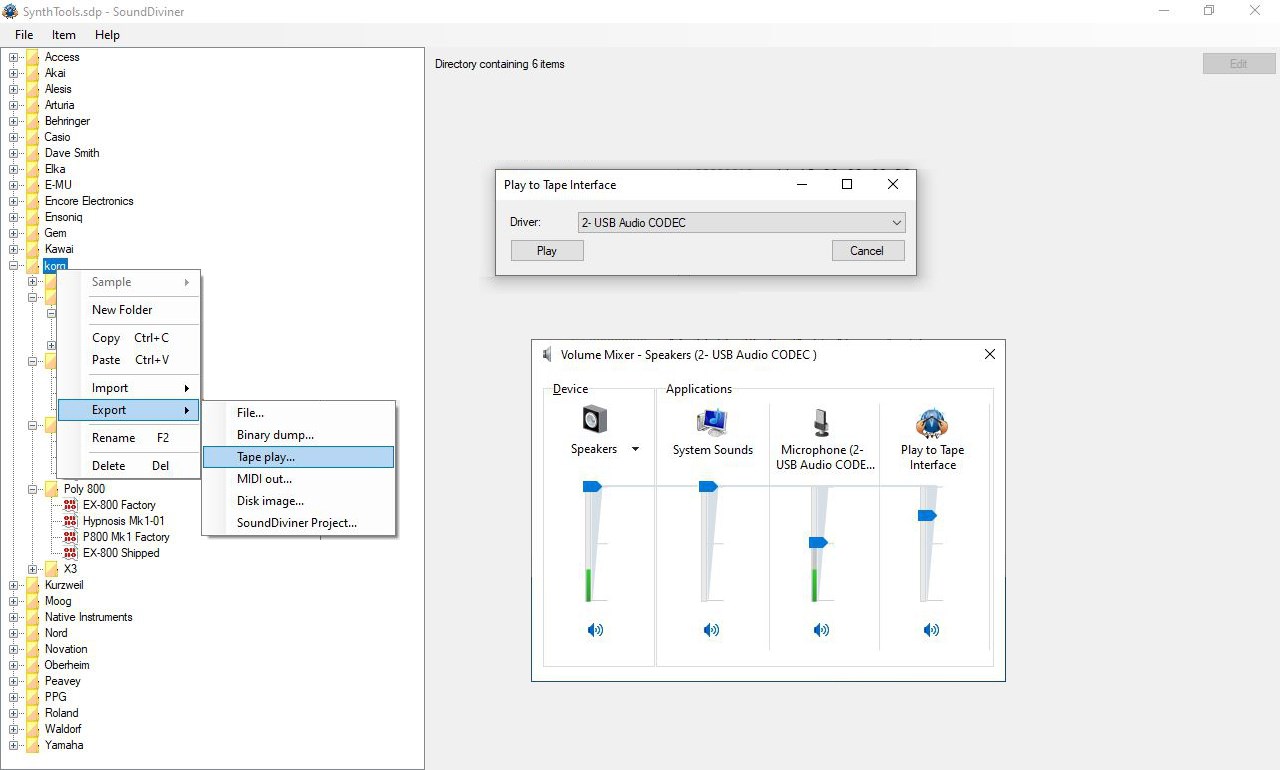Image resolution: width=1280 pixels, height=770 pixels.
Task: Select the Native Instruments tree item
Action: click(88, 617)
